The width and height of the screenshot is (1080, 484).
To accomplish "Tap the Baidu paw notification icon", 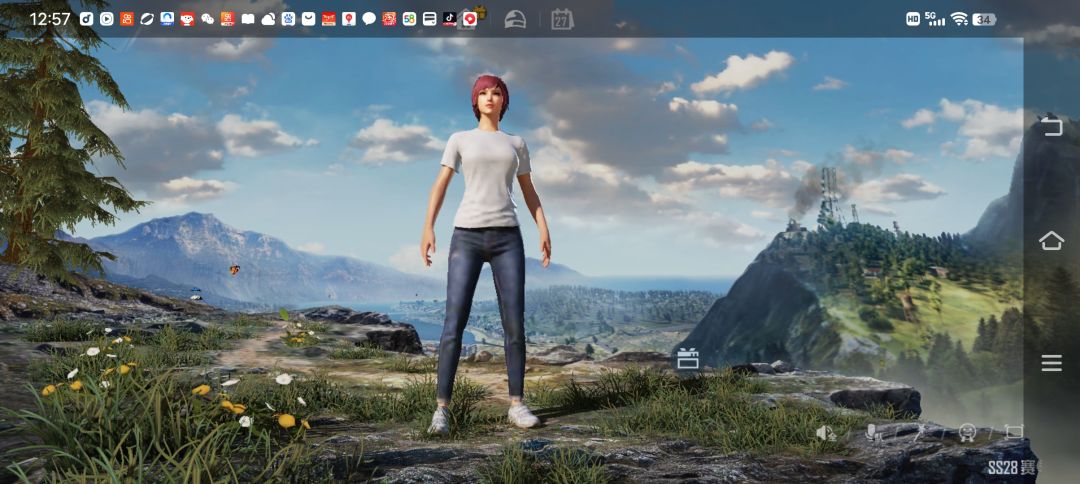I will point(288,19).
